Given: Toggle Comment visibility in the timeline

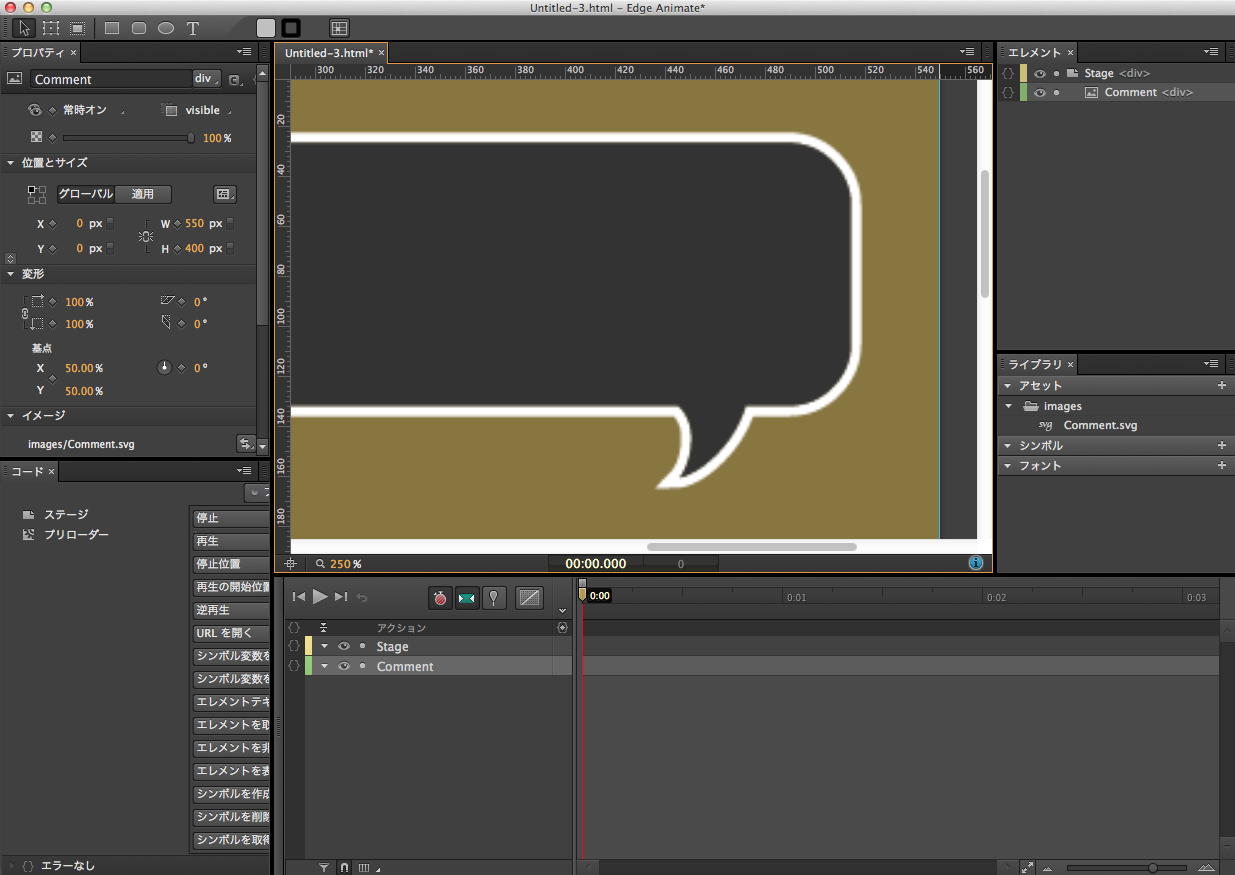Looking at the screenshot, I should (344, 666).
